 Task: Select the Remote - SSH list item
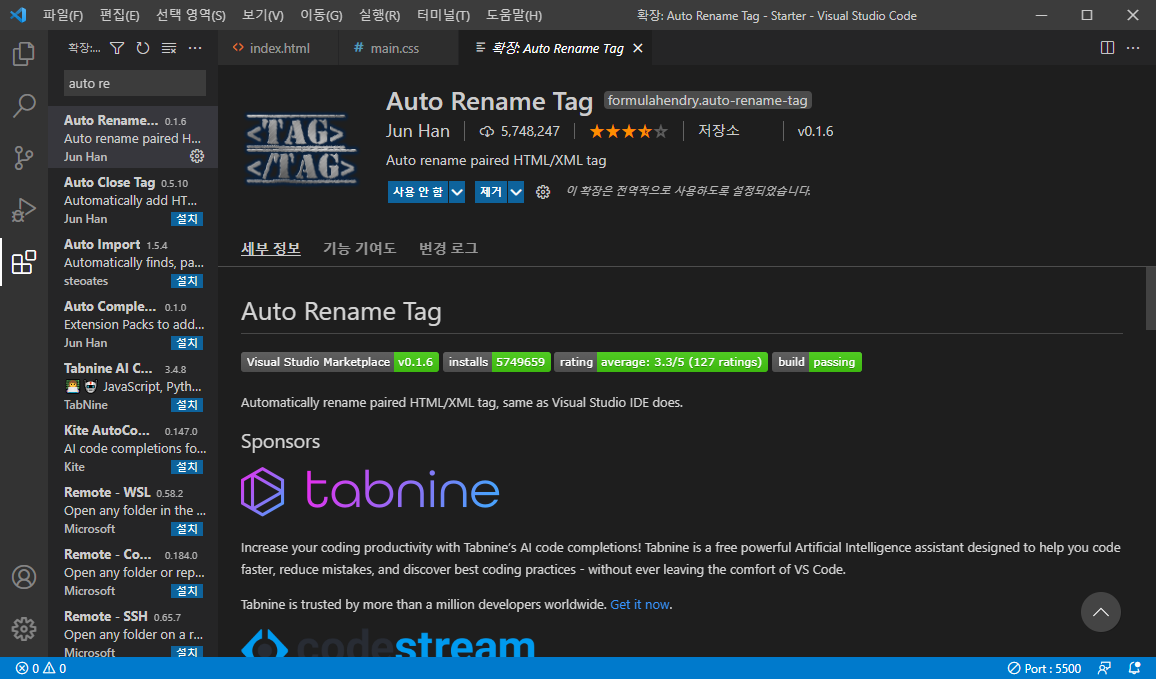click(x=133, y=633)
